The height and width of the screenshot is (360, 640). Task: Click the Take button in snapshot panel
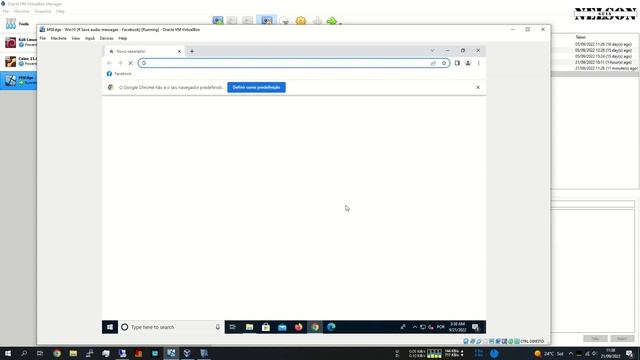click(595, 339)
